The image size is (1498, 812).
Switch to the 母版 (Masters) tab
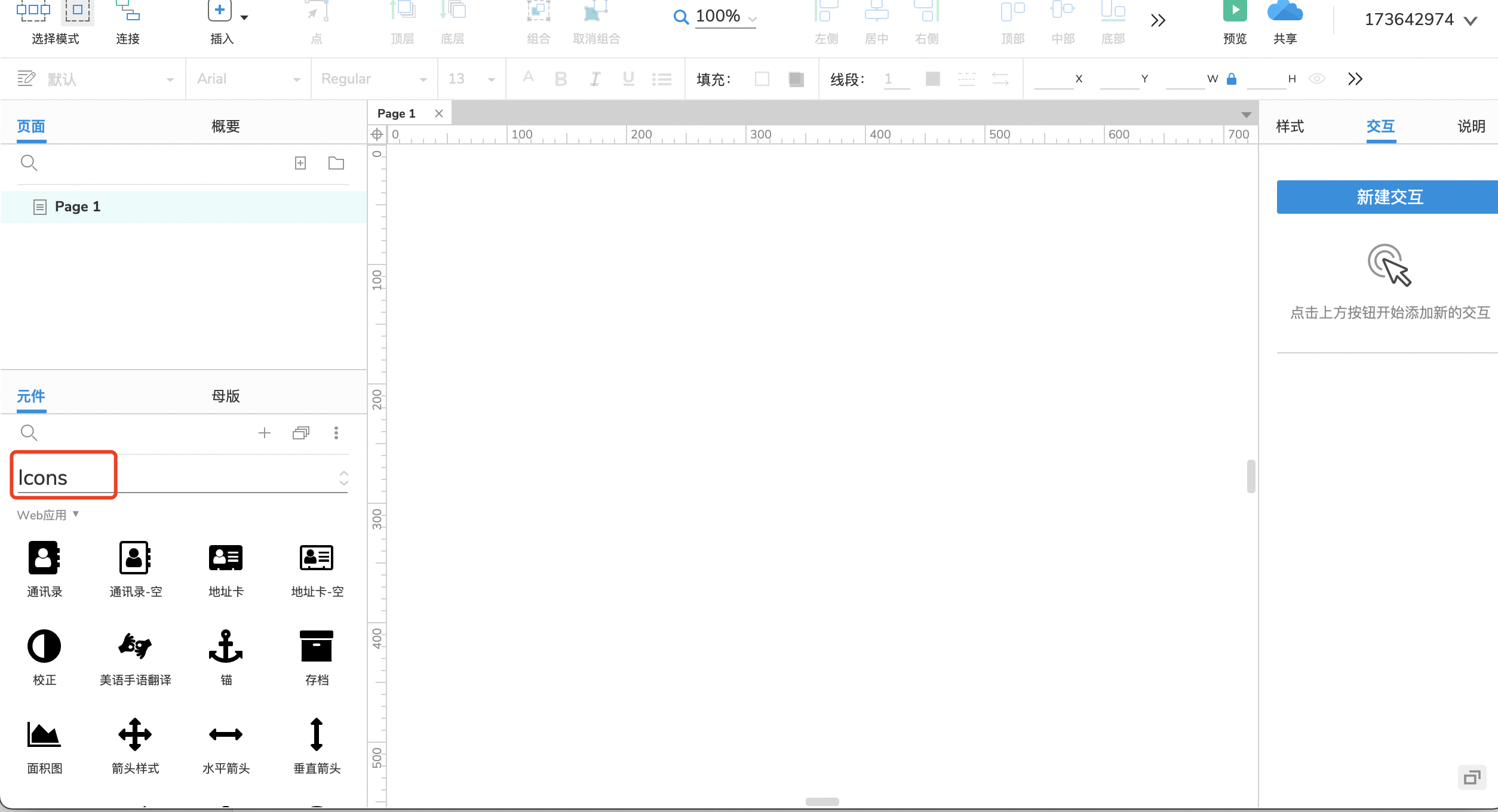pyautogui.click(x=226, y=396)
